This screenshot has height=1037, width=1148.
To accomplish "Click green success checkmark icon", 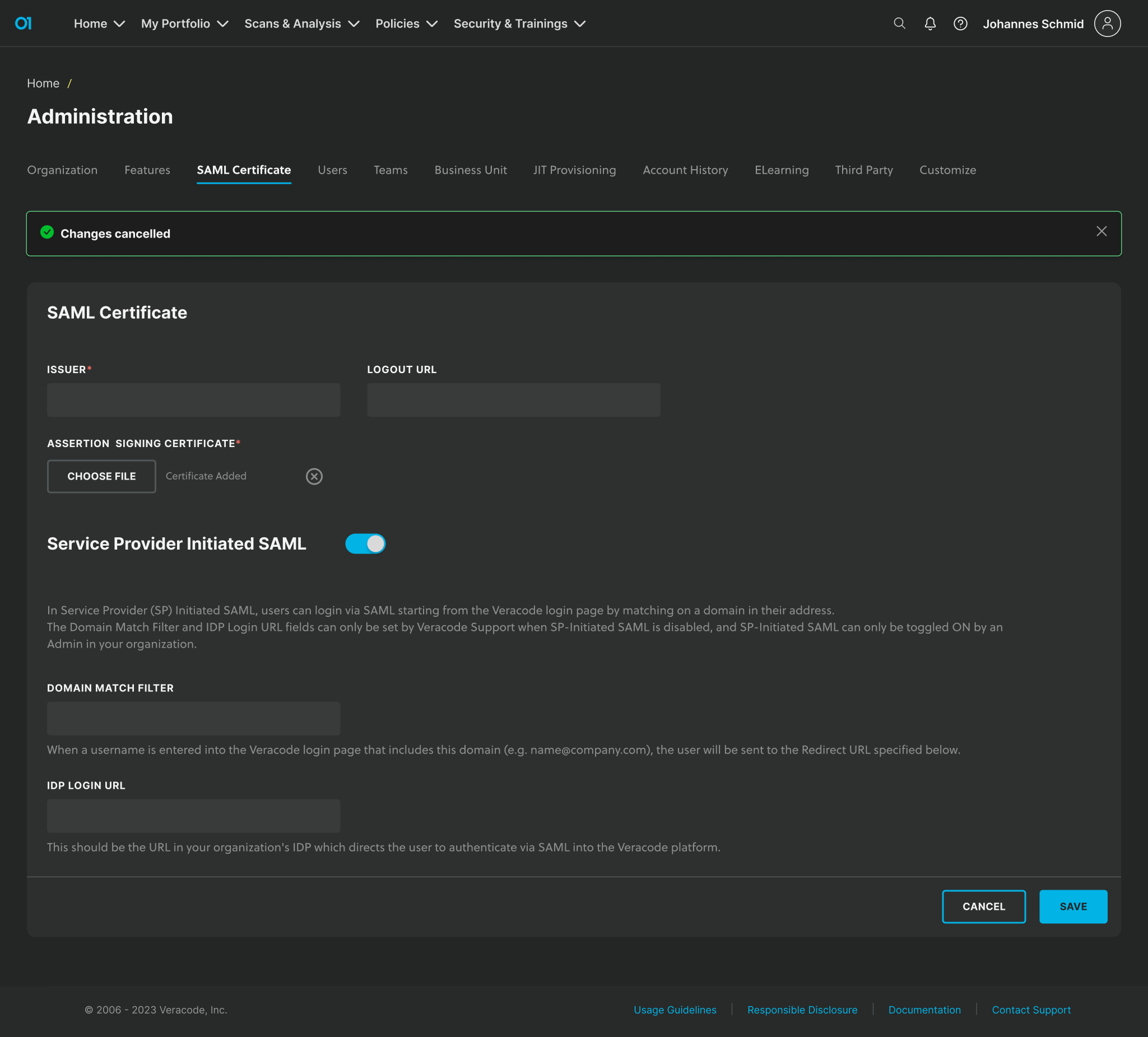I will pyautogui.click(x=47, y=232).
